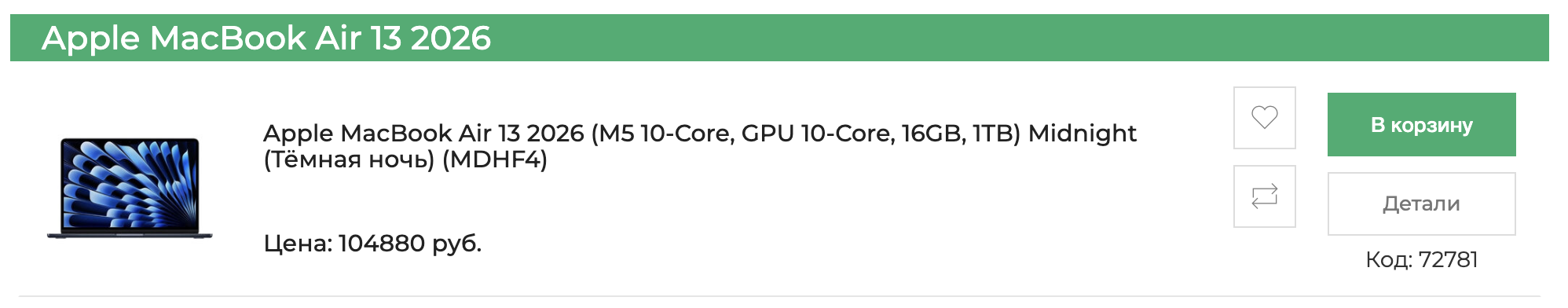Image resolution: width=1568 pixels, height=308 pixels.
Task: Click the compare arrows icon
Action: coord(1264,196)
